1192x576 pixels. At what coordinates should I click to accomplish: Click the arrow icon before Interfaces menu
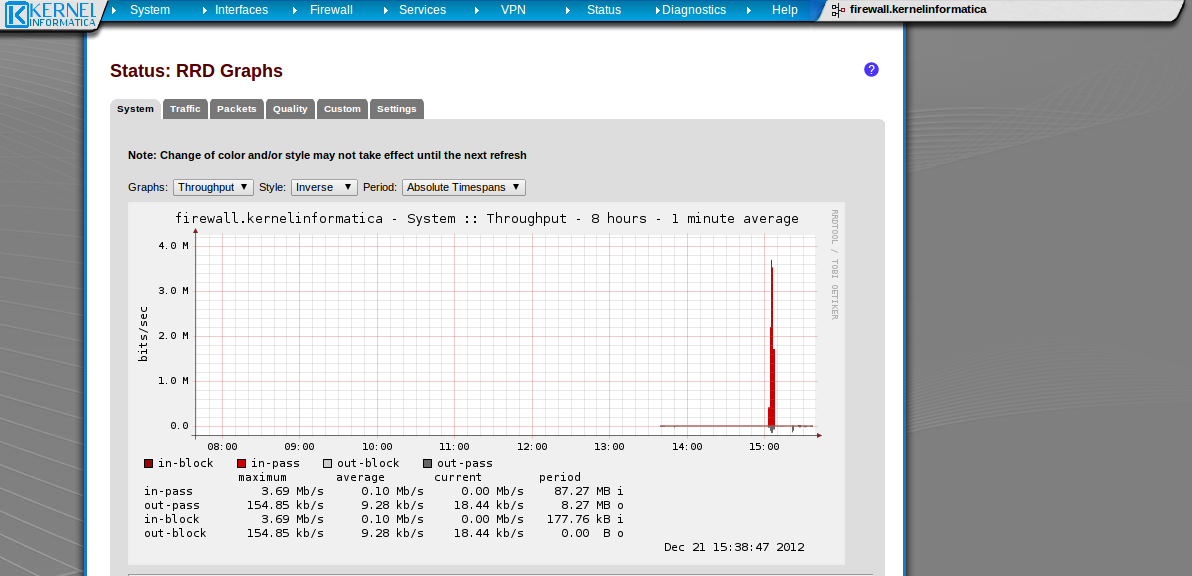[x=206, y=11]
